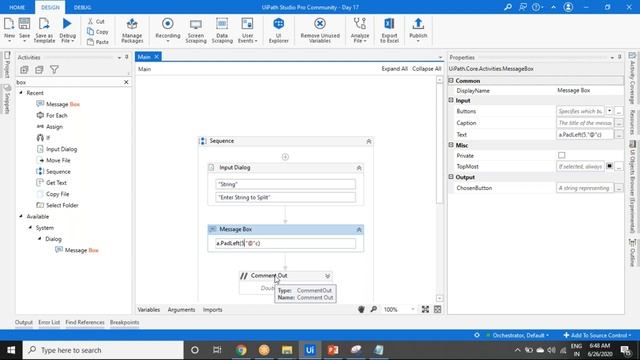Collapse the Input properties section
640x360 pixels.
click(451, 100)
